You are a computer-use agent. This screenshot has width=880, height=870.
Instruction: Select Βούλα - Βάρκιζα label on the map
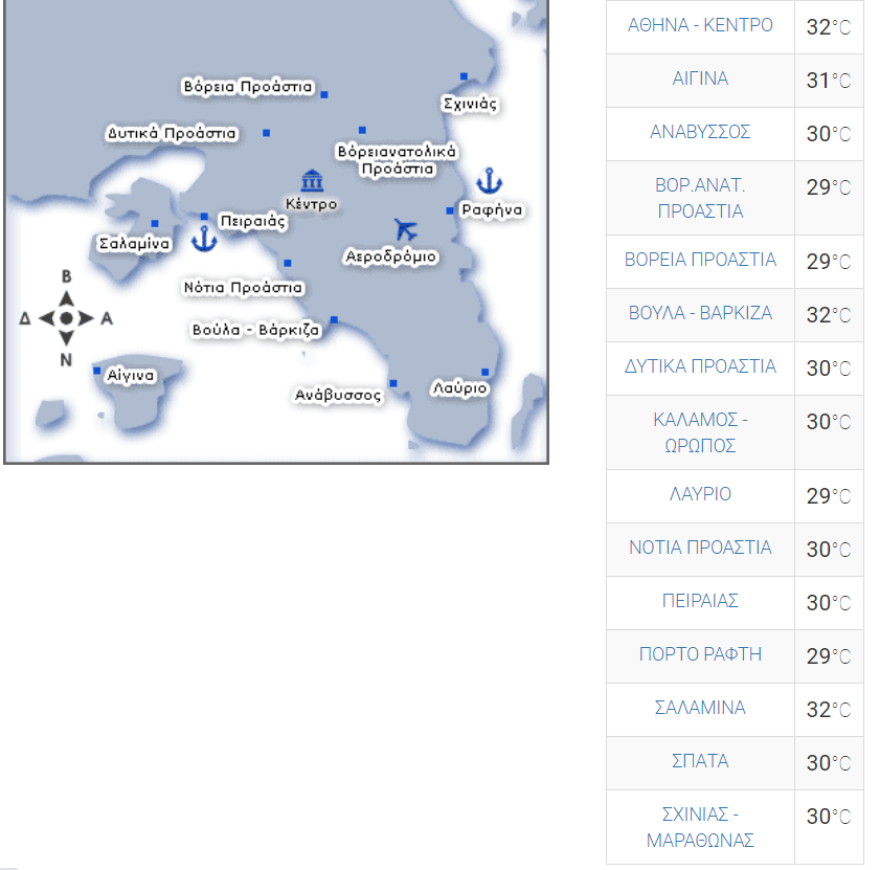pyautogui.click(x=256, y=329)
